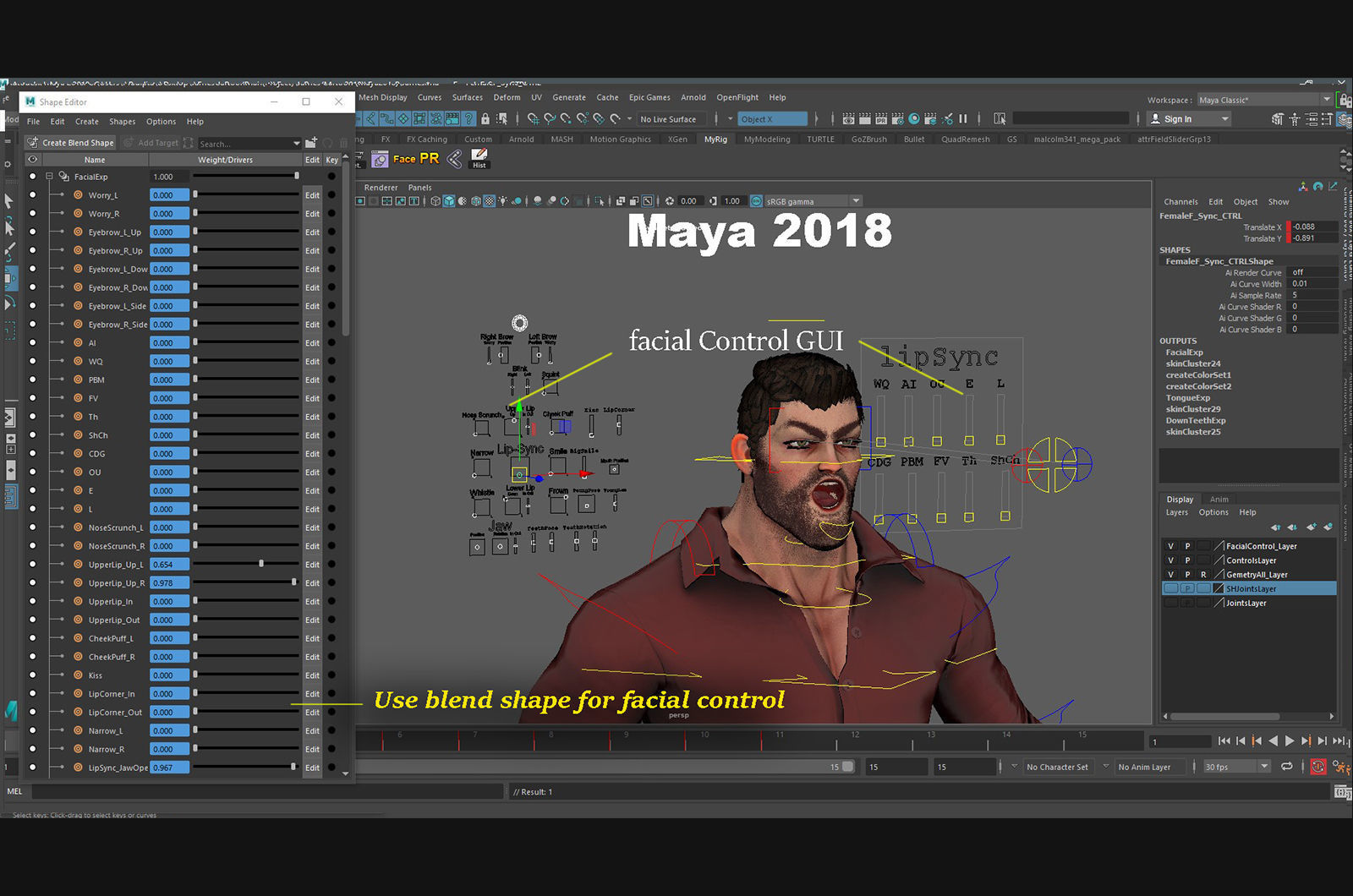This screenshot has height=896, width=1353.
Task: Click the IPR render icon
Action: 881,119
